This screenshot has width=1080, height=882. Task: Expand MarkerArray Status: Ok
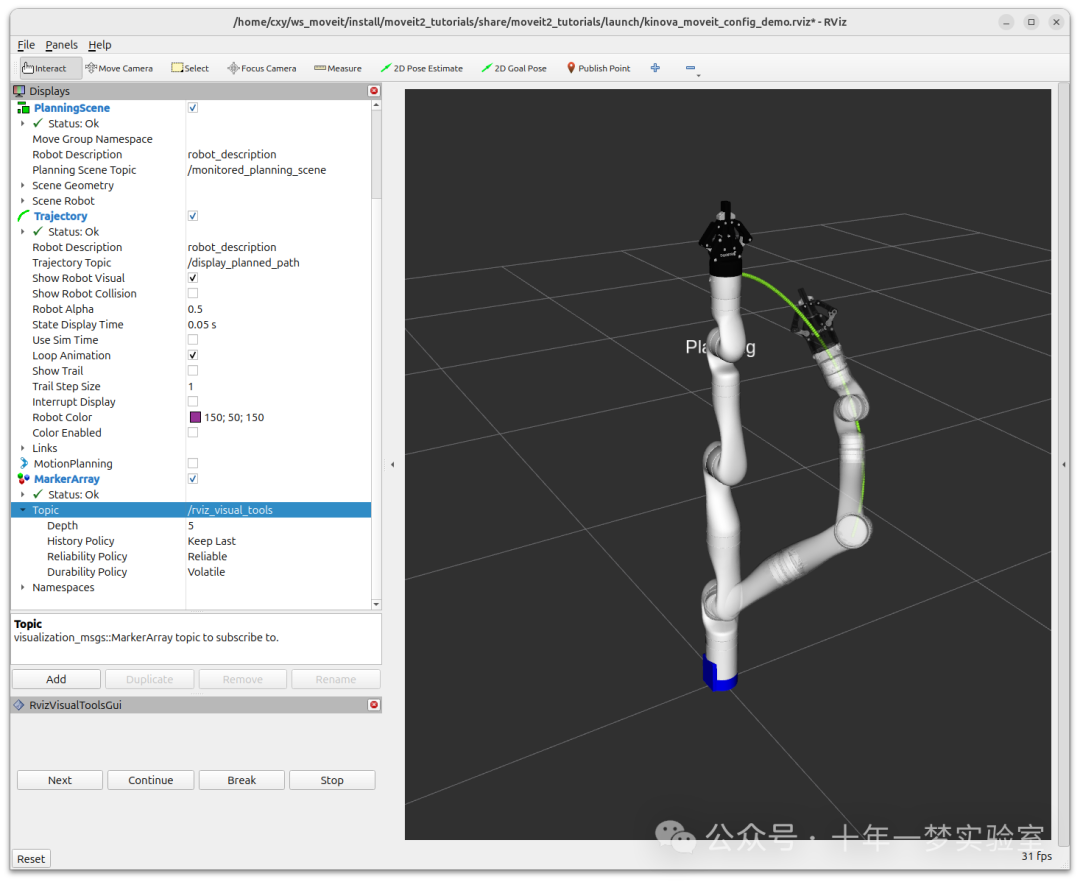pos(23,494)
